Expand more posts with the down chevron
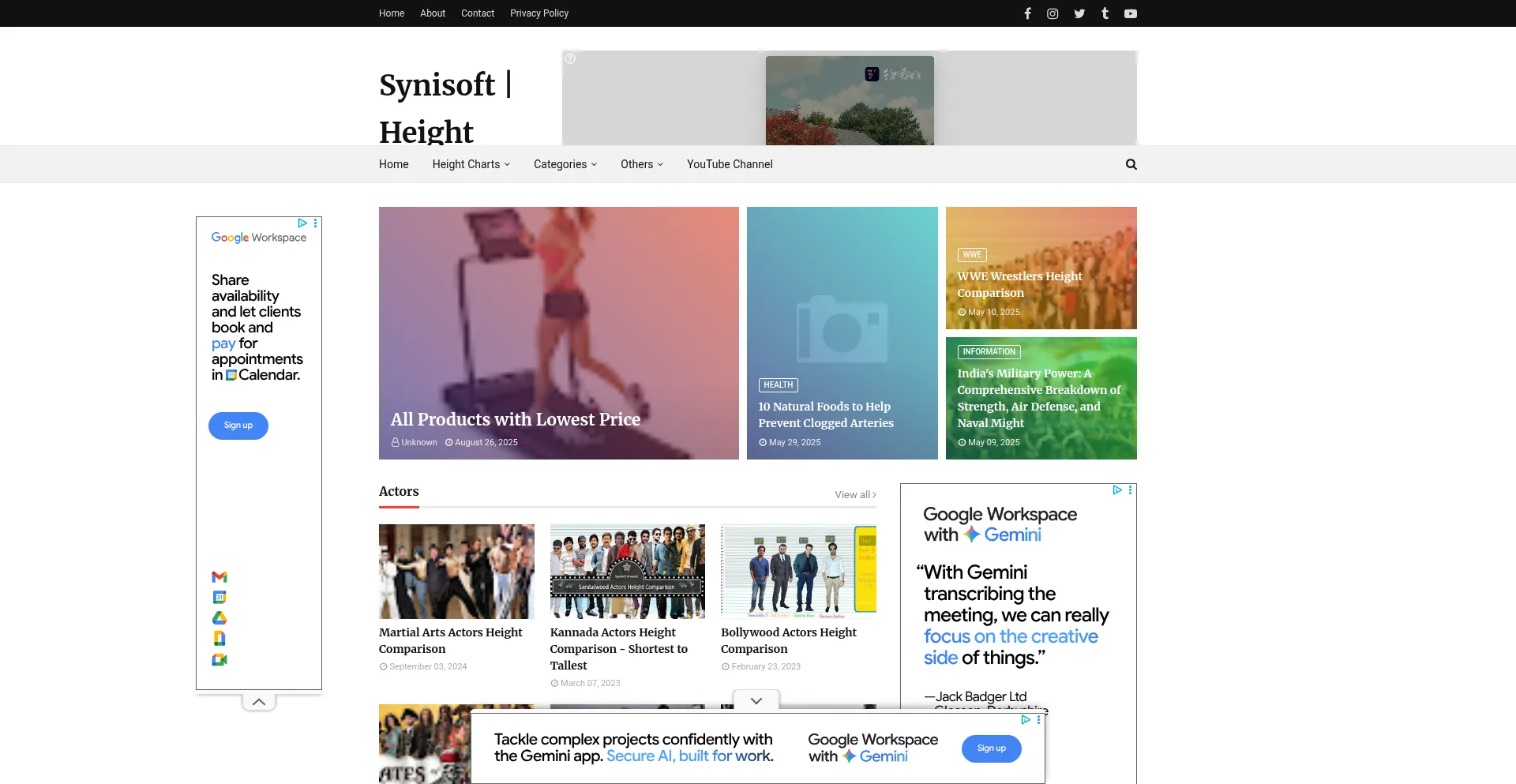This screenshot has width=1516, height=784. (756, 700)
